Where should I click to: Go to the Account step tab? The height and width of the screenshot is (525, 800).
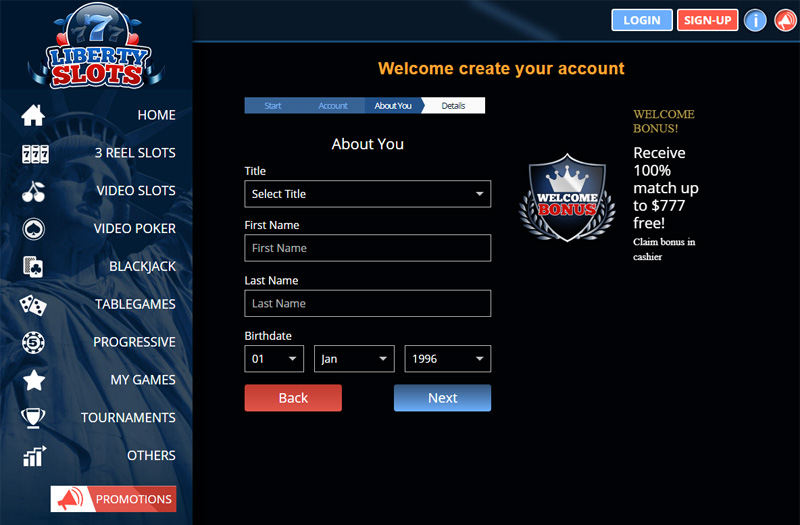[x=333, y=106]
